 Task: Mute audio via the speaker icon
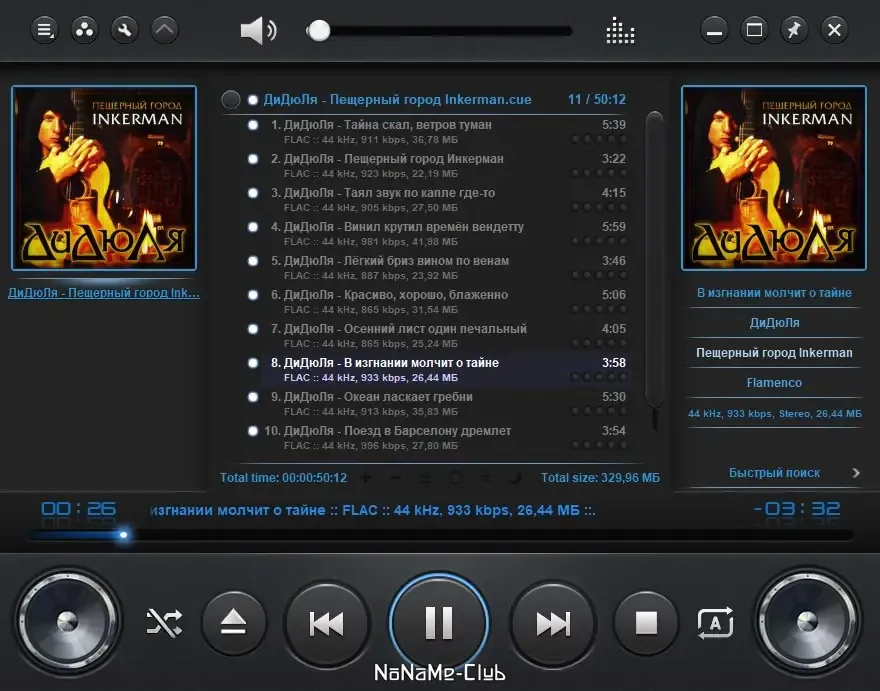click(x=258, y=30)
